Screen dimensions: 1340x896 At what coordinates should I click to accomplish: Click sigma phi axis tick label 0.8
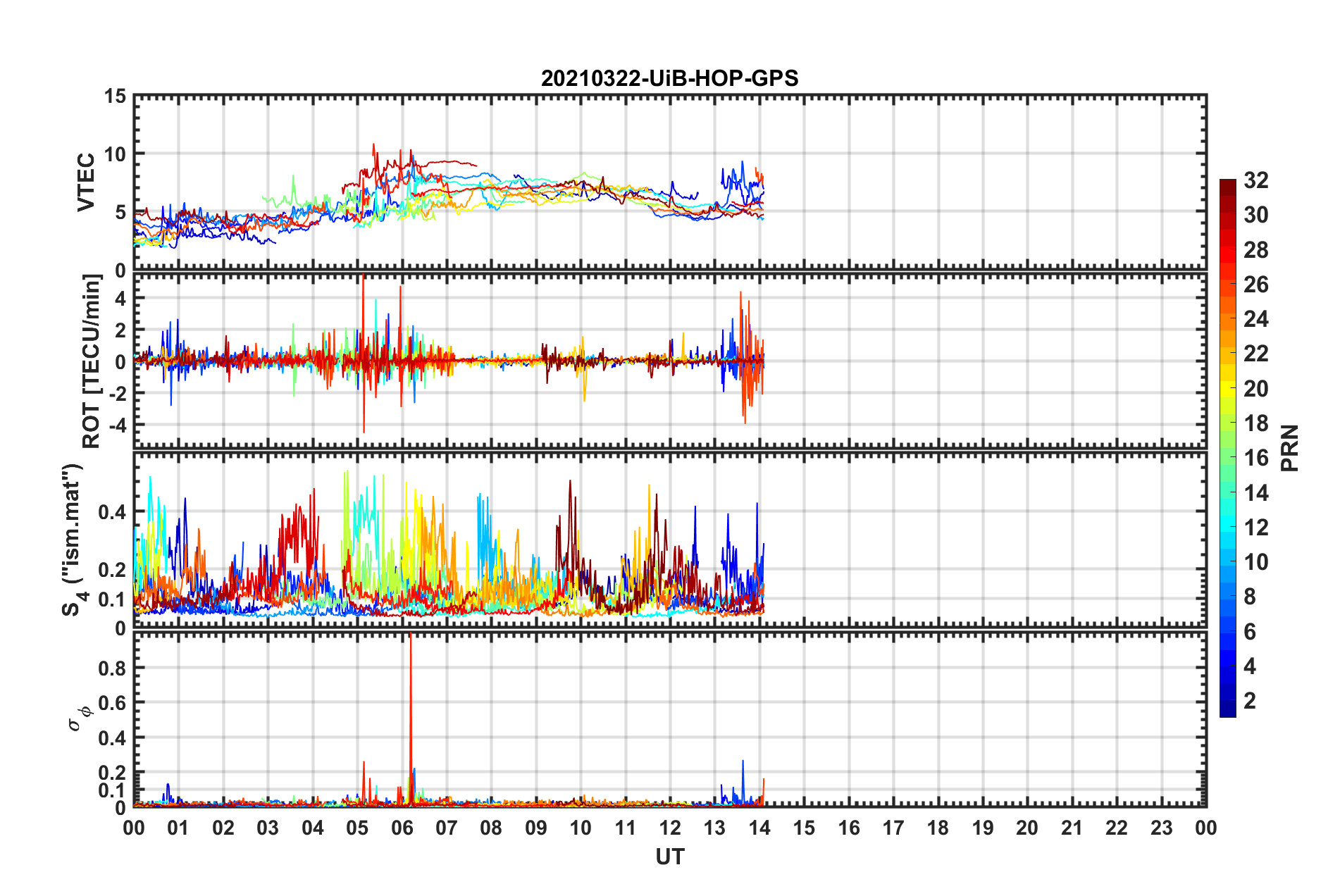click(112, 668)
